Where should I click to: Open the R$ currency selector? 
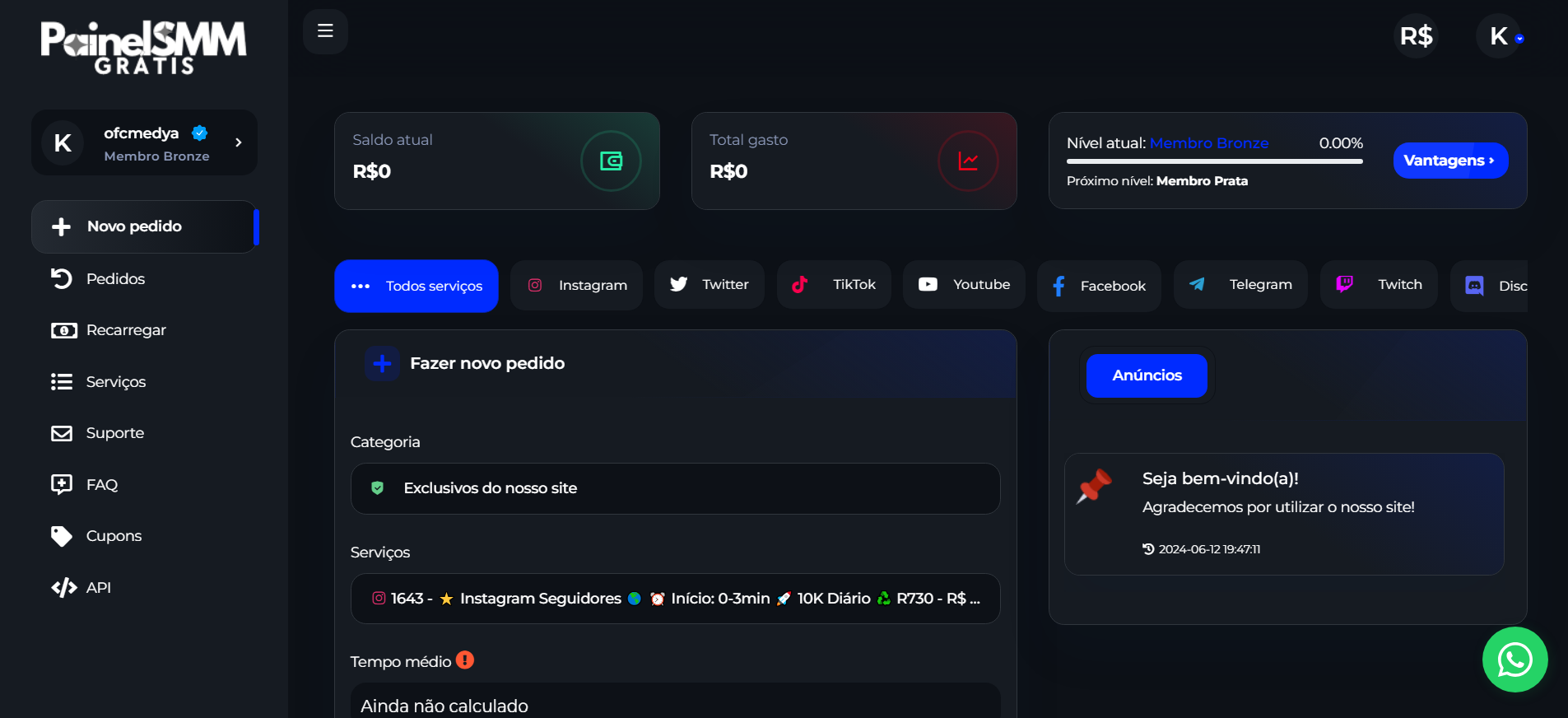coord(1416,36)
